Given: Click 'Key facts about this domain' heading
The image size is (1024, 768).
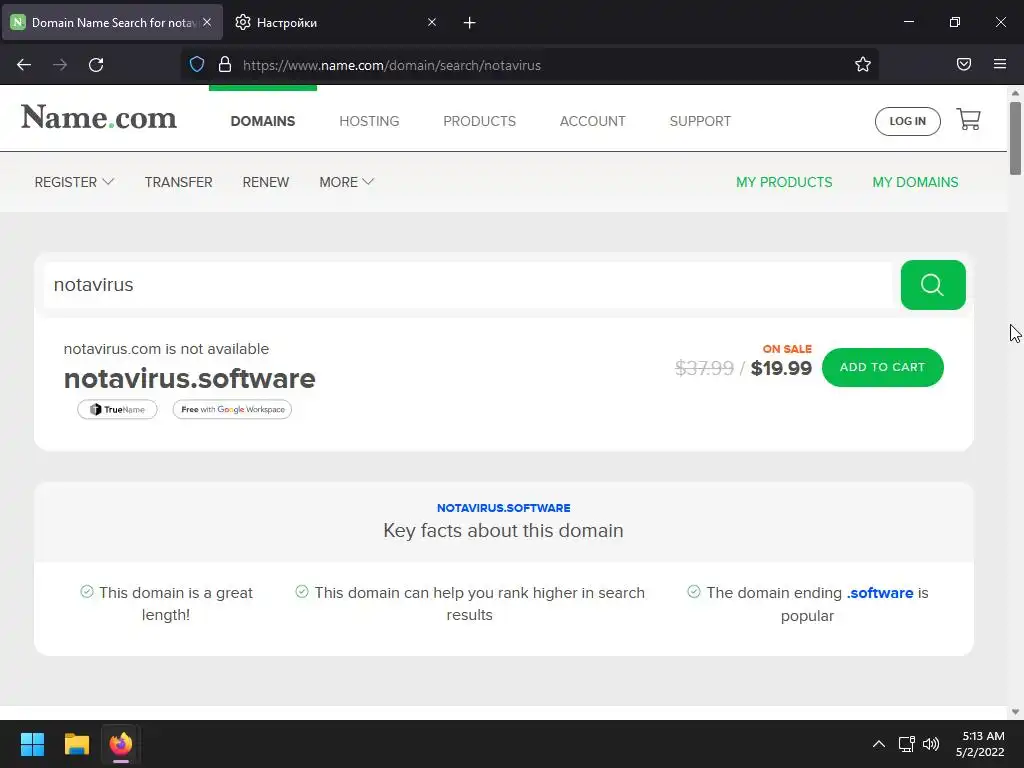Looking at the screenshot, I should (x=504, y=530).
